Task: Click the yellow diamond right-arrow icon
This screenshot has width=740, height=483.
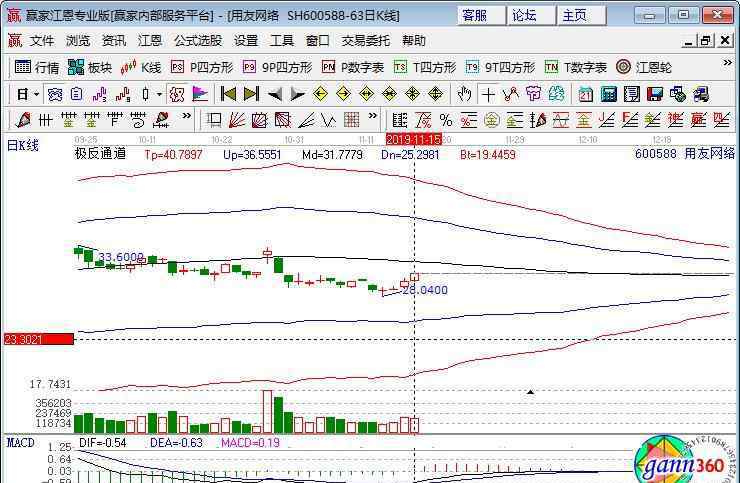Action: [x=344, y=94]
